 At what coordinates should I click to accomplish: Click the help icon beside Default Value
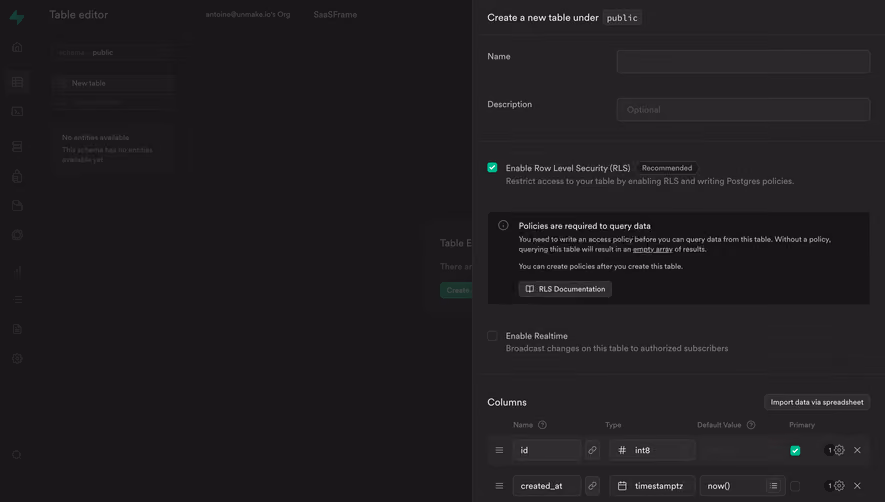(751, 425)
